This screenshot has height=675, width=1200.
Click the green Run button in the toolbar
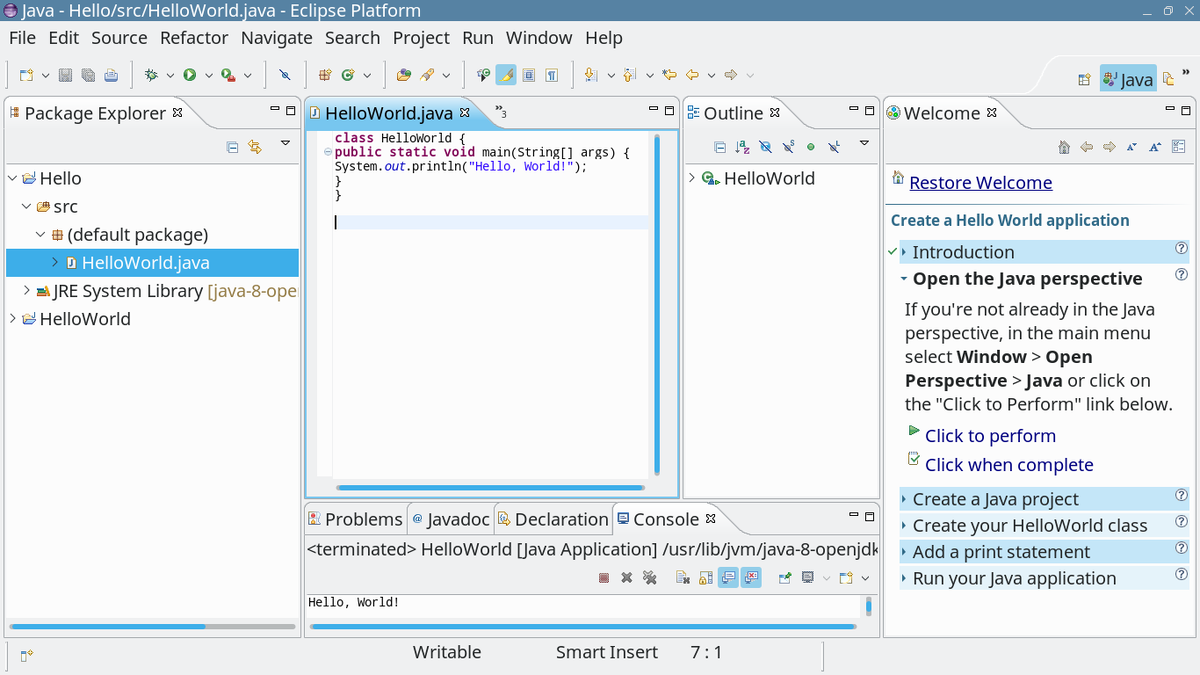[x=189, y=75]
